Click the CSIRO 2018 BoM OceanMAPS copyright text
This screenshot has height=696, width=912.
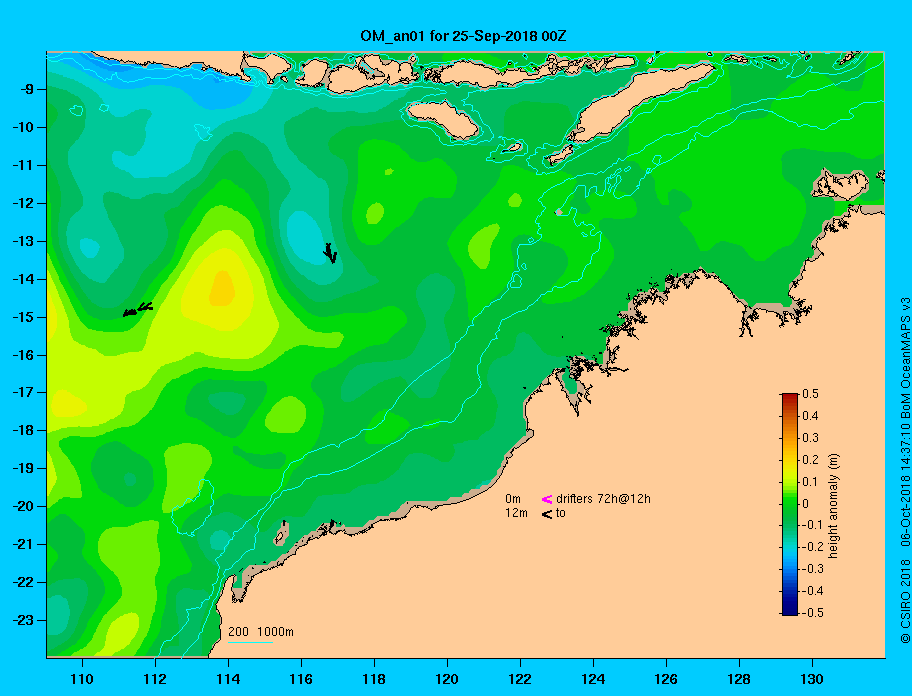pos(905,470)
